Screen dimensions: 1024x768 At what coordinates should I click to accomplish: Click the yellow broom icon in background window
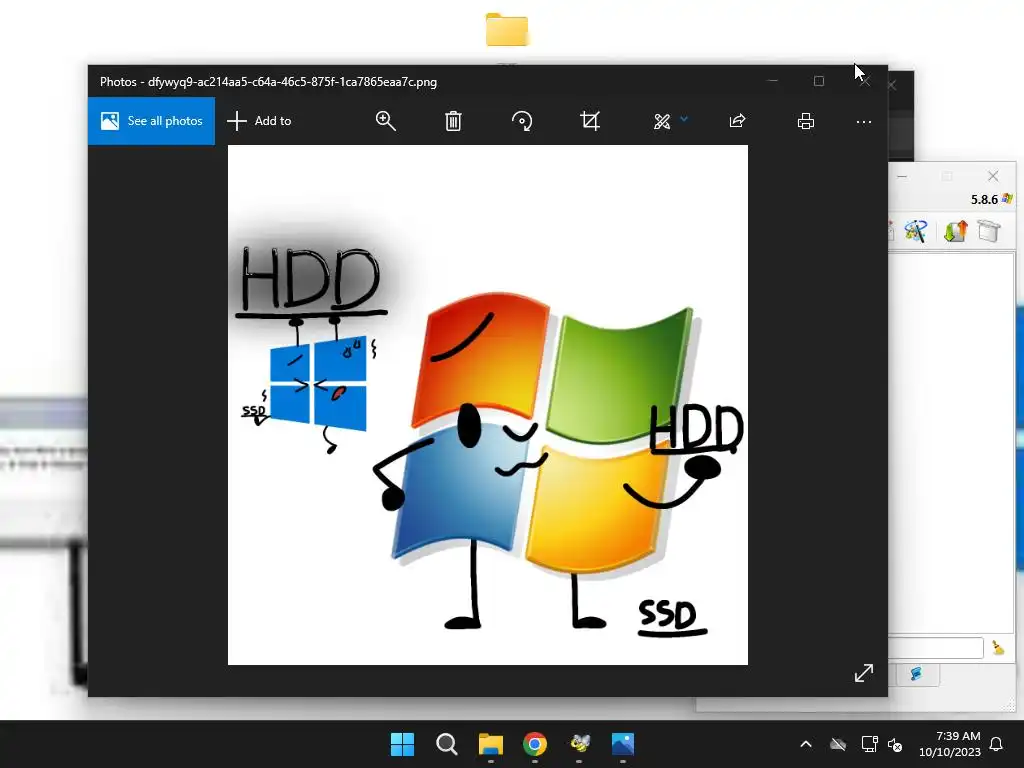click(998, 647)
